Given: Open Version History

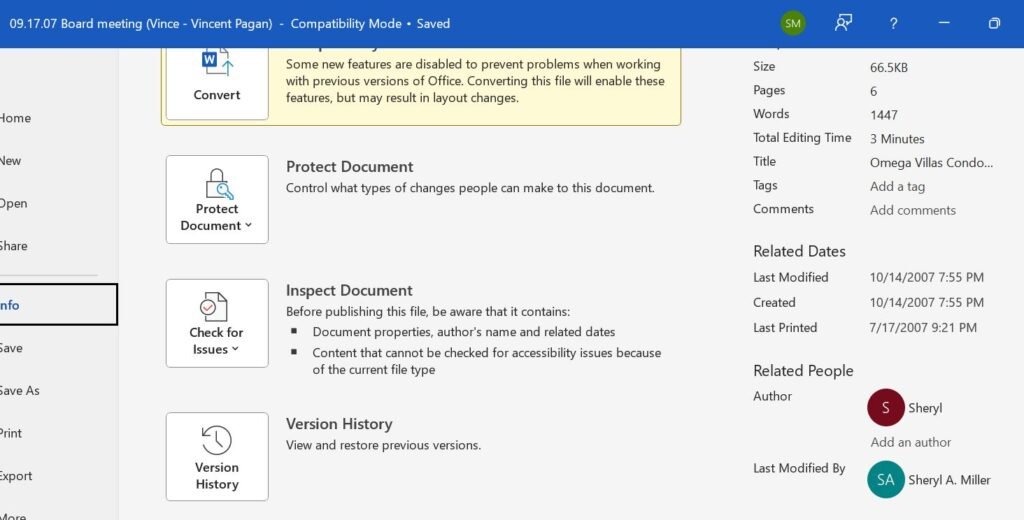Looking at the screenshot, I should [217, 457].
